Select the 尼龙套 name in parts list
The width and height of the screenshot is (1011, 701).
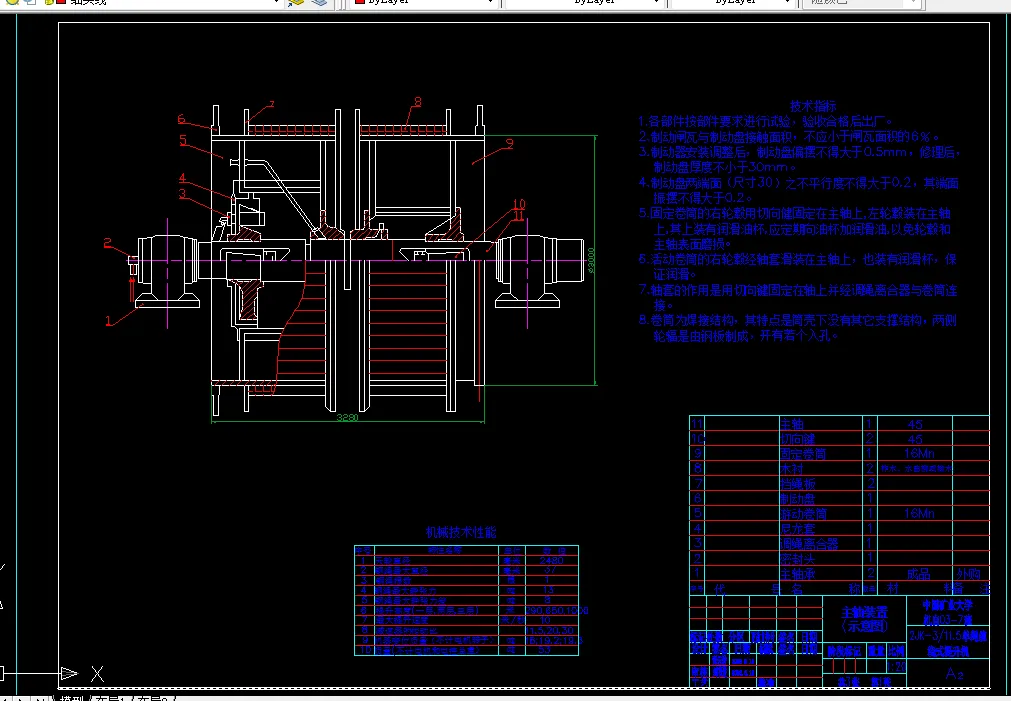pyautogui.click(x=798, y=529)
